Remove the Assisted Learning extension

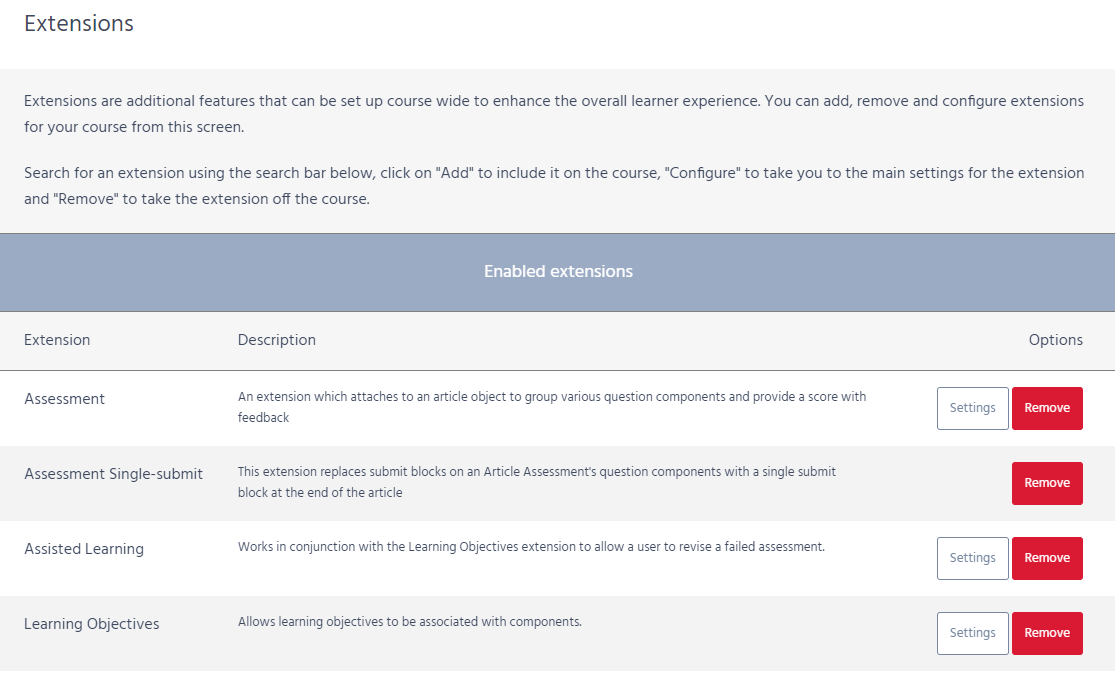tap(1047, 558)
